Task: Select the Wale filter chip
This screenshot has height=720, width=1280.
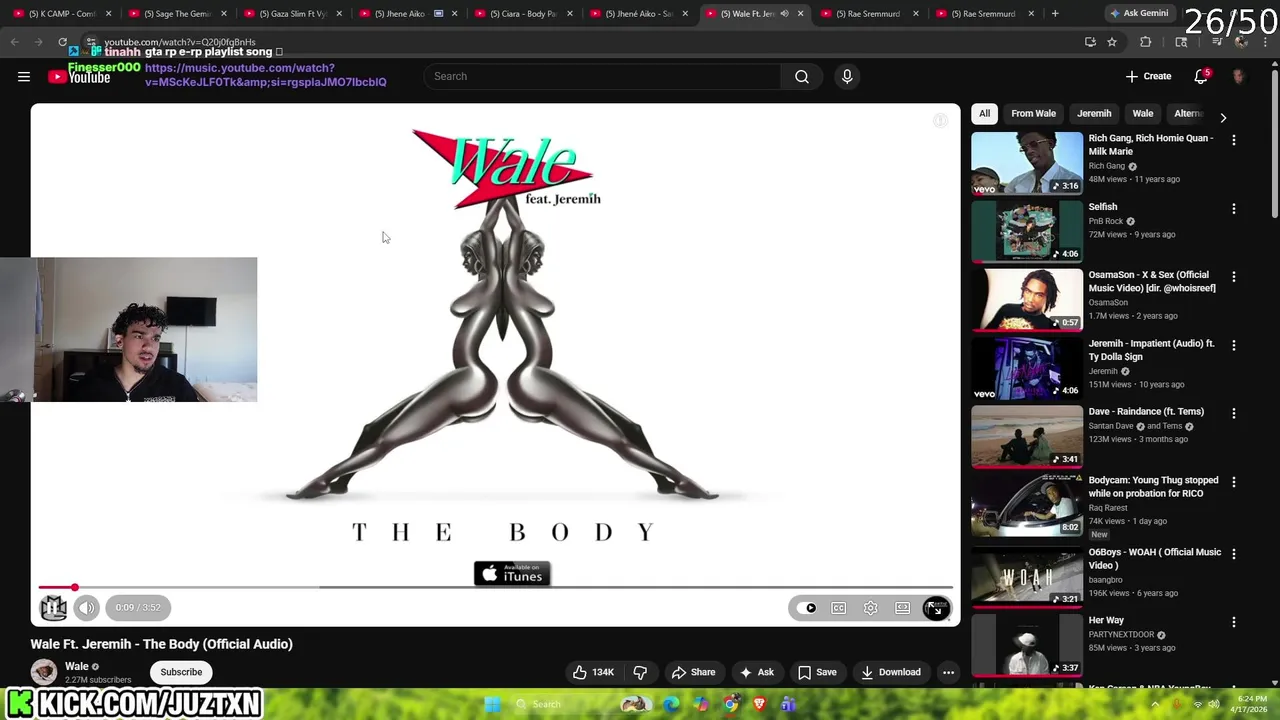Action: coord(1143,114)
